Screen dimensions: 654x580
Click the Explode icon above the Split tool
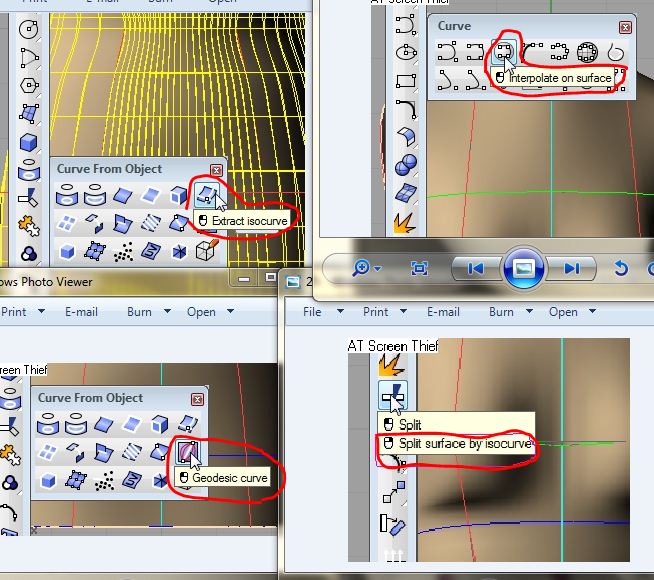point(391,364)
